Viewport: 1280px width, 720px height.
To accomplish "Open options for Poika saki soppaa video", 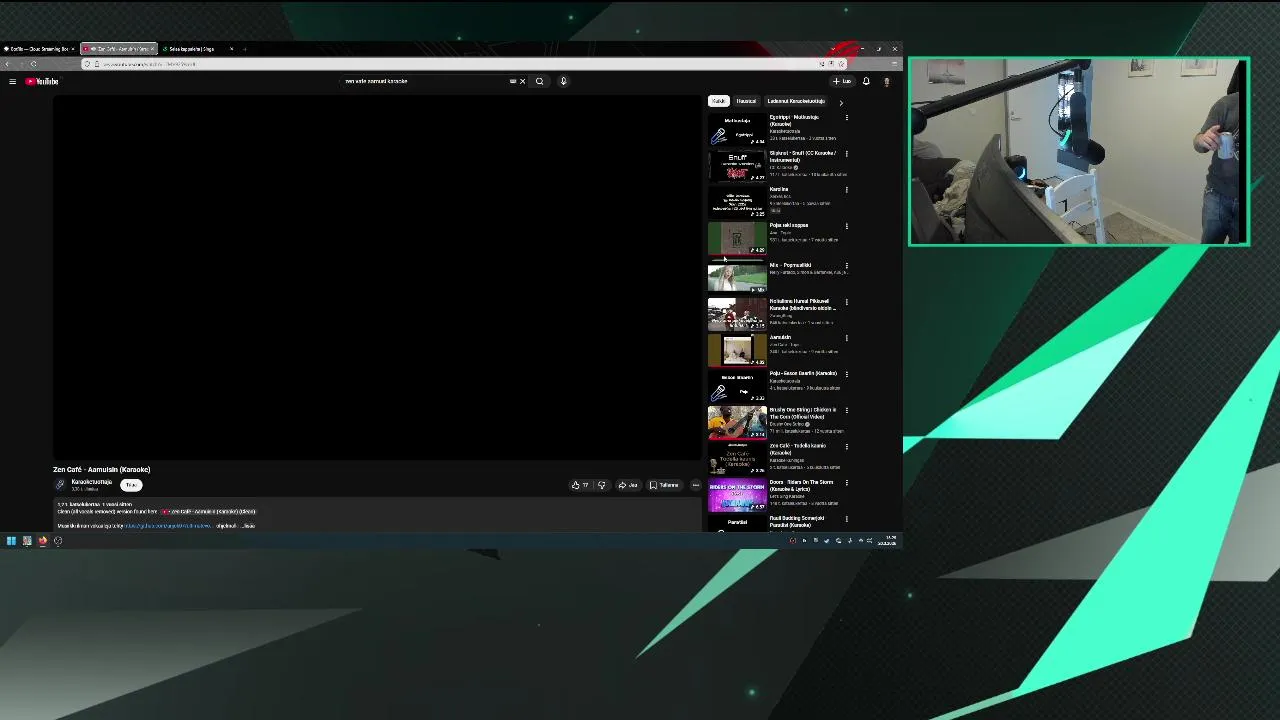I will coord(846,226).
